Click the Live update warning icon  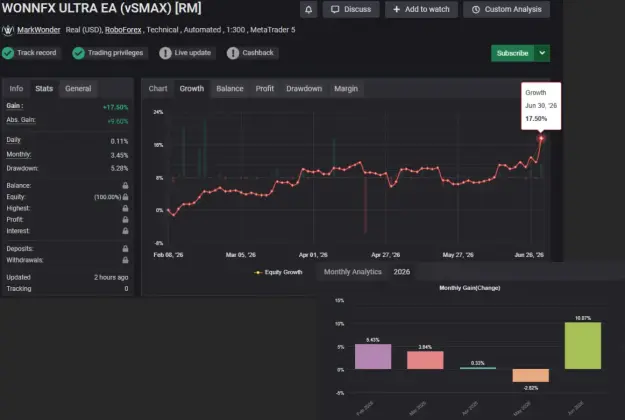point(165,53)
